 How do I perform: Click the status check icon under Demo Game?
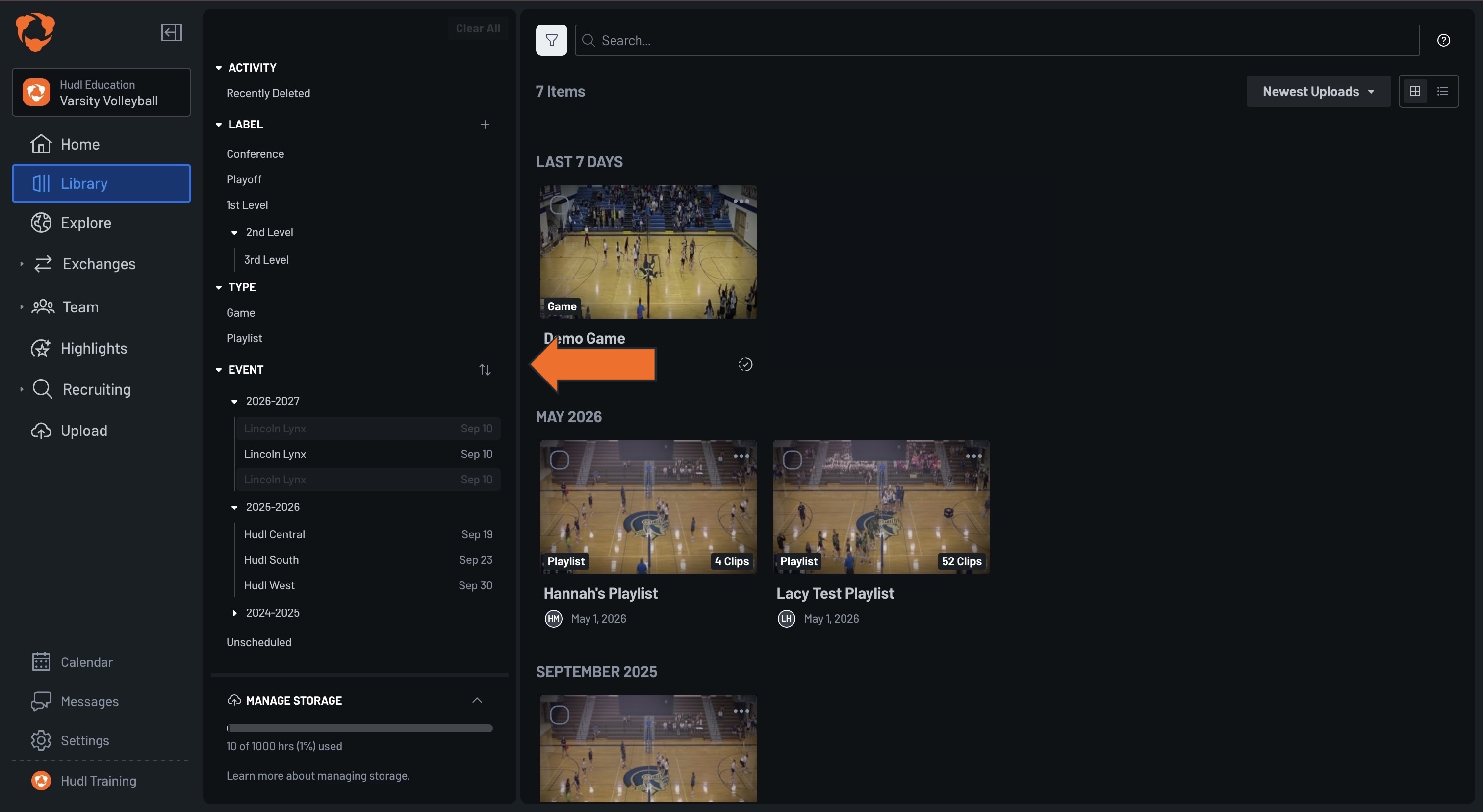tap(745, 364)
